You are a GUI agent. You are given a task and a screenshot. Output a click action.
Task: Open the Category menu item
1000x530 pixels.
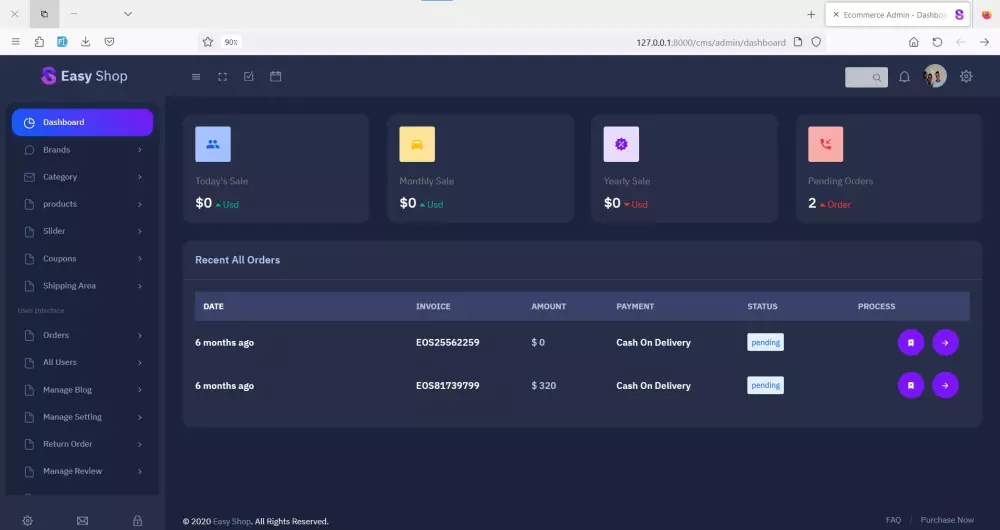pos(82,177)
